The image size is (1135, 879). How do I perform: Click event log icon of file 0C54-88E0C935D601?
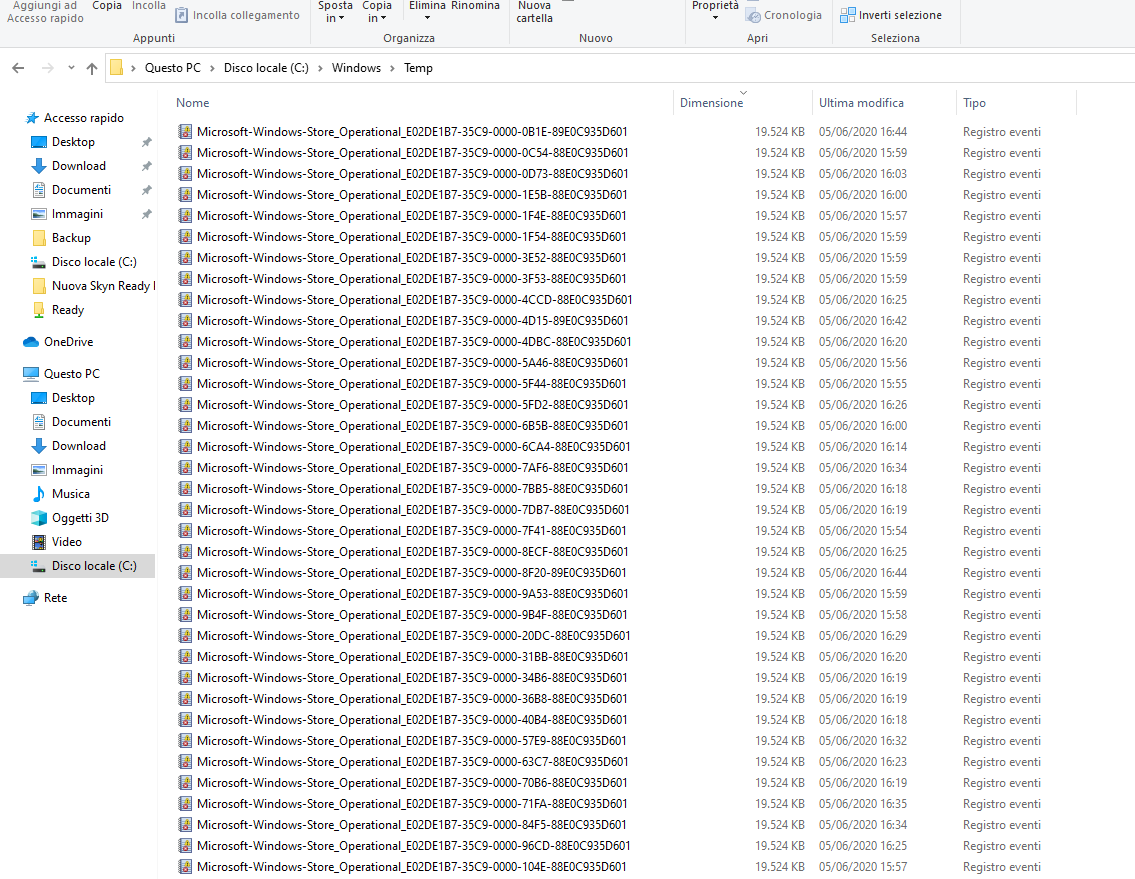tap(185, 153)
